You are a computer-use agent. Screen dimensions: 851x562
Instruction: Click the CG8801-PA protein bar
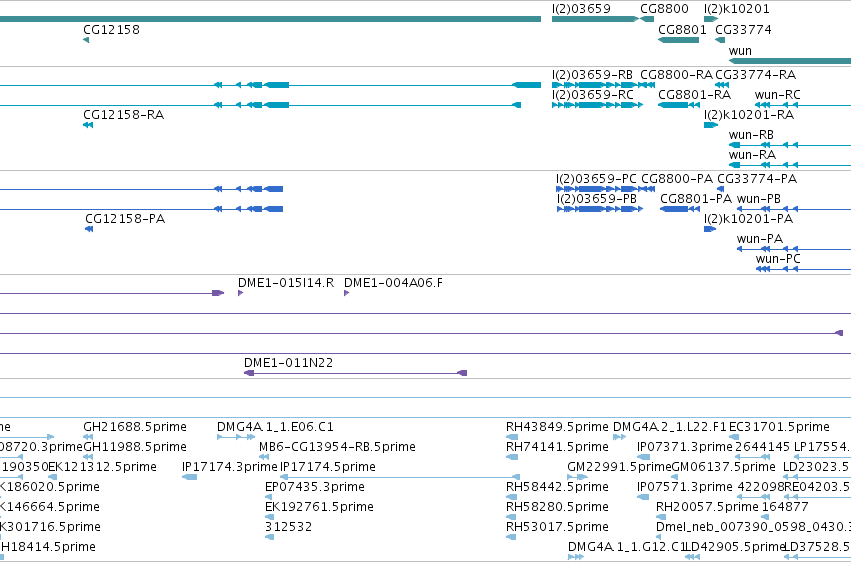click(679, 209)
